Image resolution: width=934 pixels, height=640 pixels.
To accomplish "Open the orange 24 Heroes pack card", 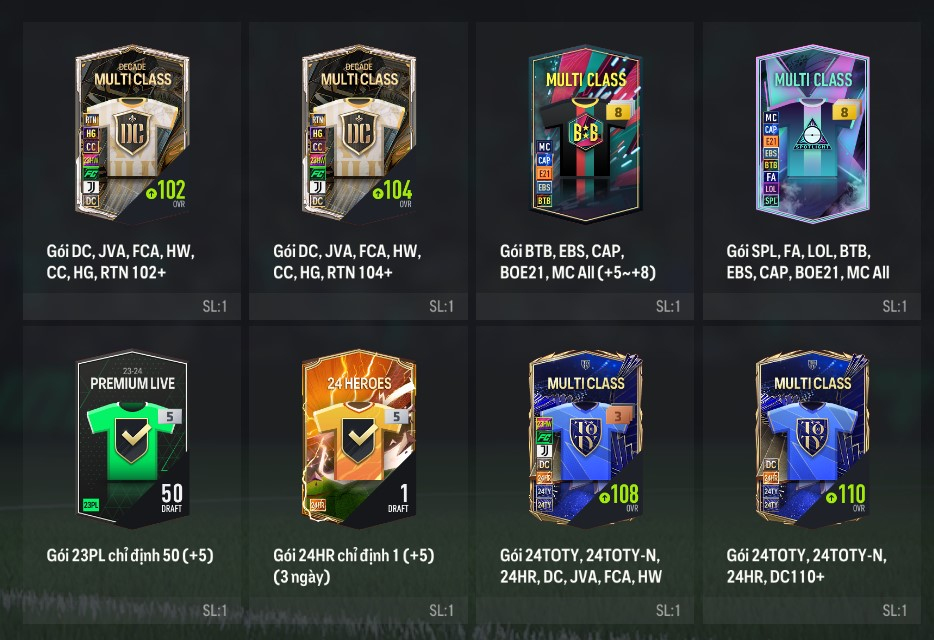I will click(x=359, y=438).
